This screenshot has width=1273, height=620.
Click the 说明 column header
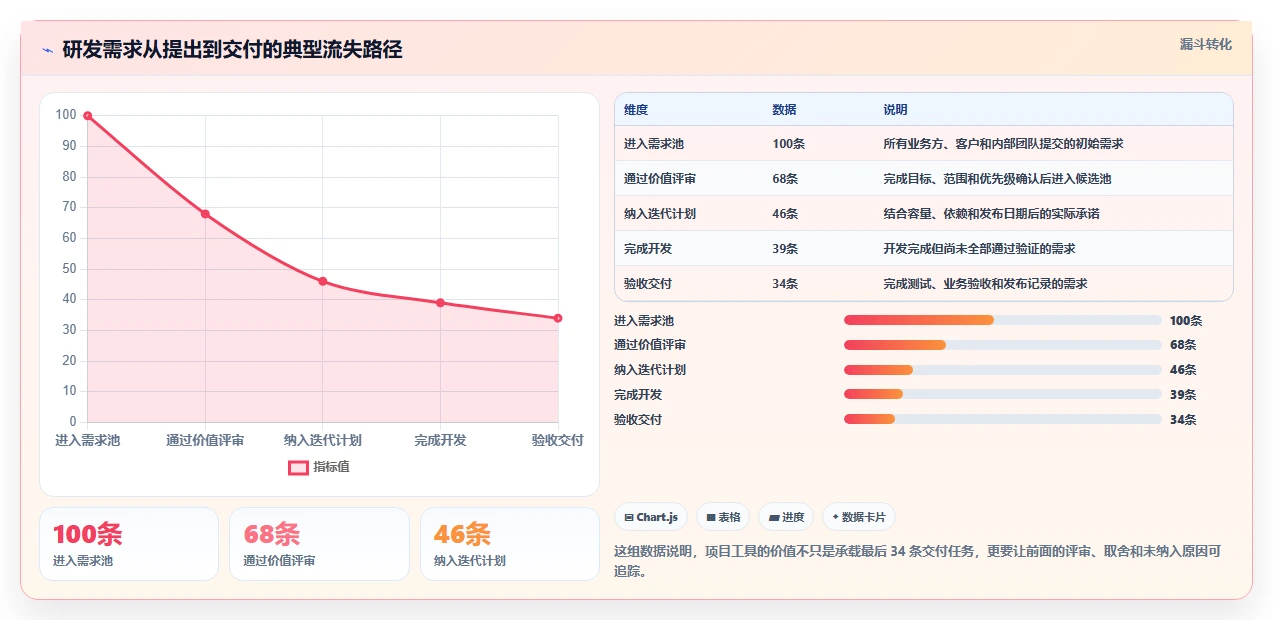click(895, 109)
